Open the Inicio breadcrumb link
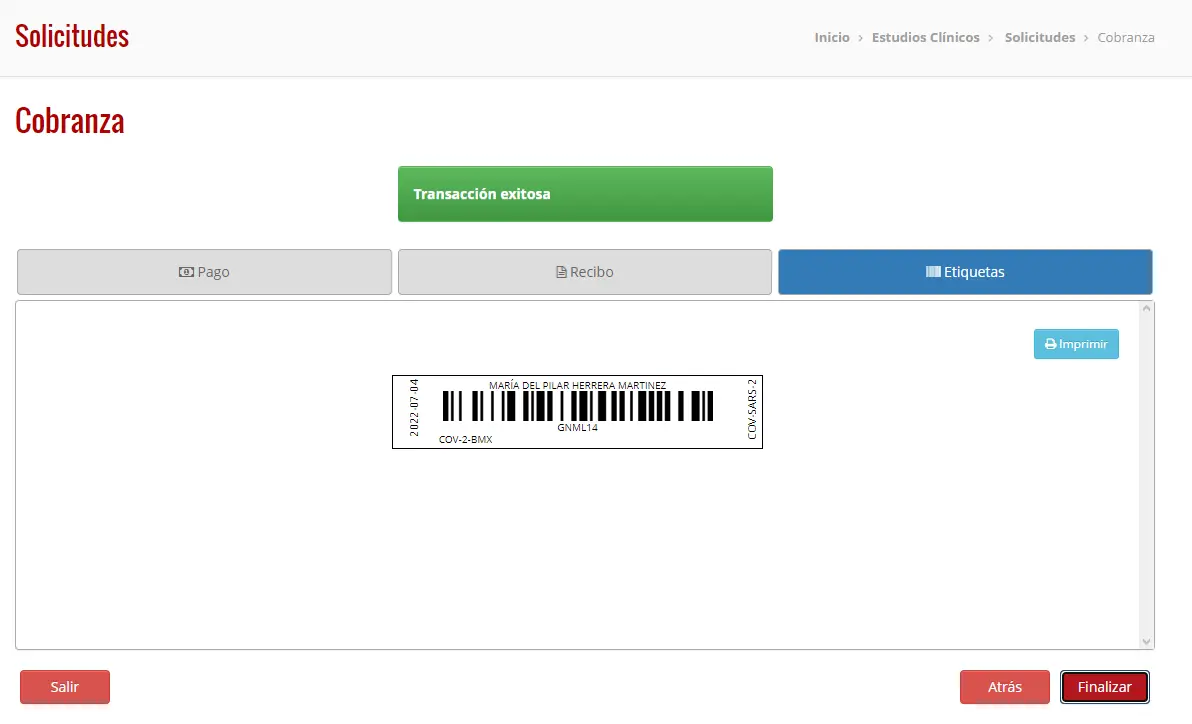This screenshot has width=1192, height=724. [x=832, y=37]
